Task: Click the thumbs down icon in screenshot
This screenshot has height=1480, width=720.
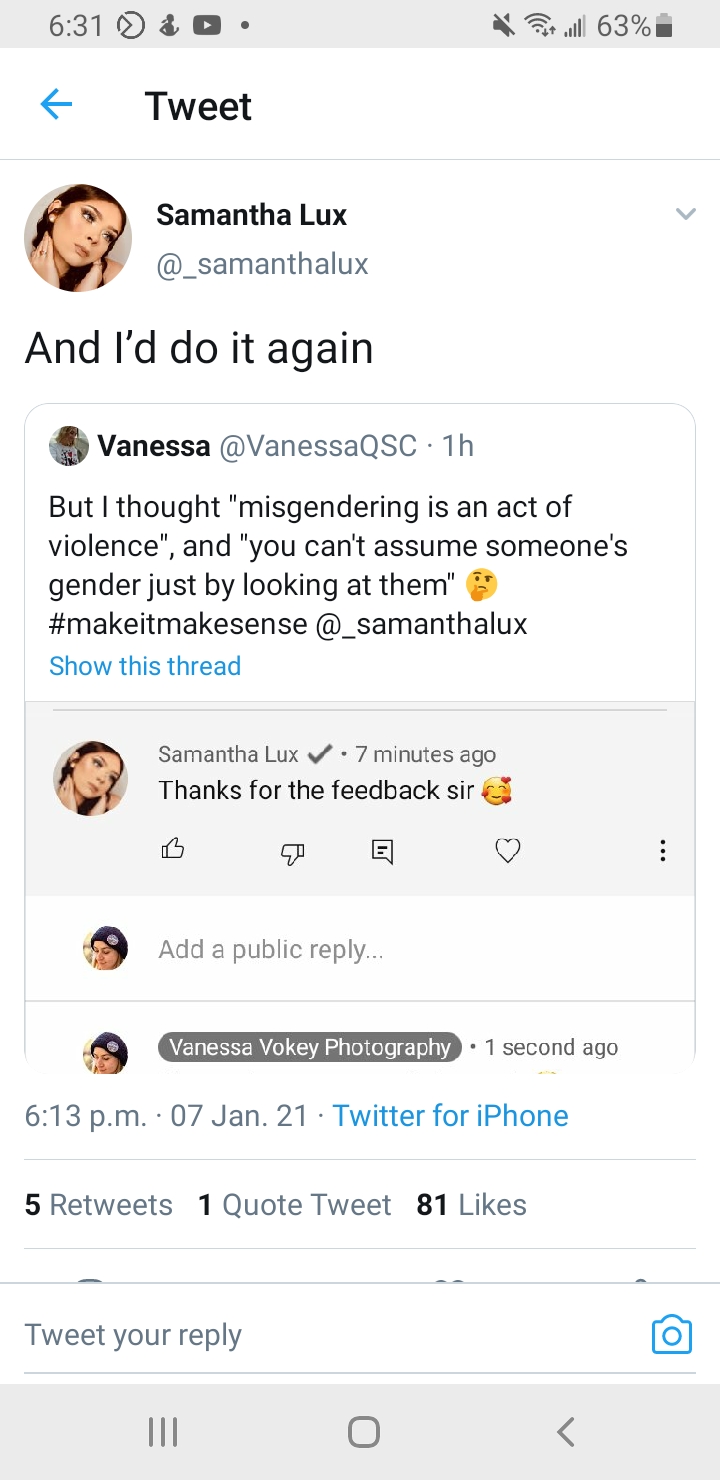Action: (x=292, y=851)
